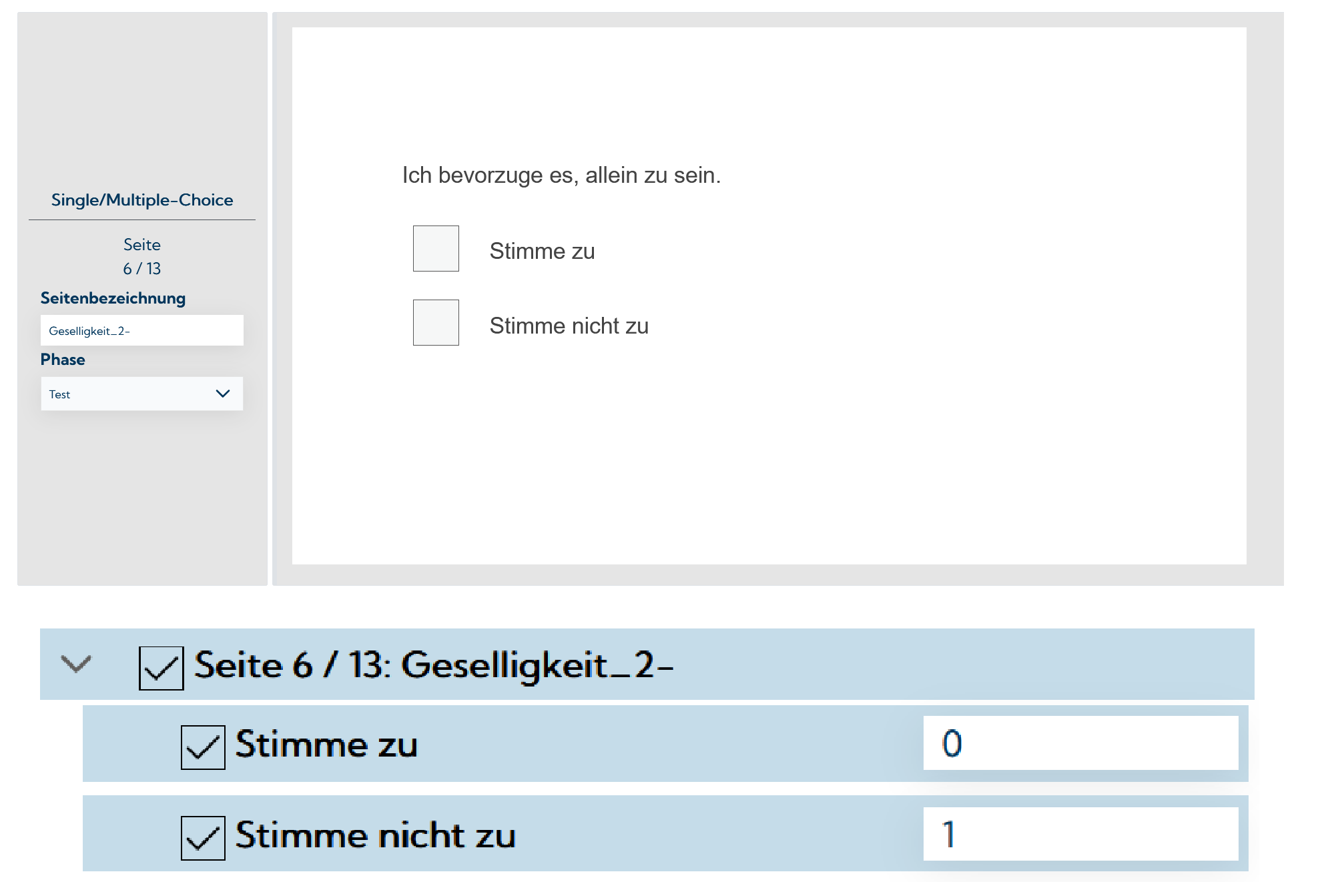Edit the value 1 for Stimme nicht zu
Viewport: 1330px width, 896px height.
pyautogui.click(x=1078, y=833)
